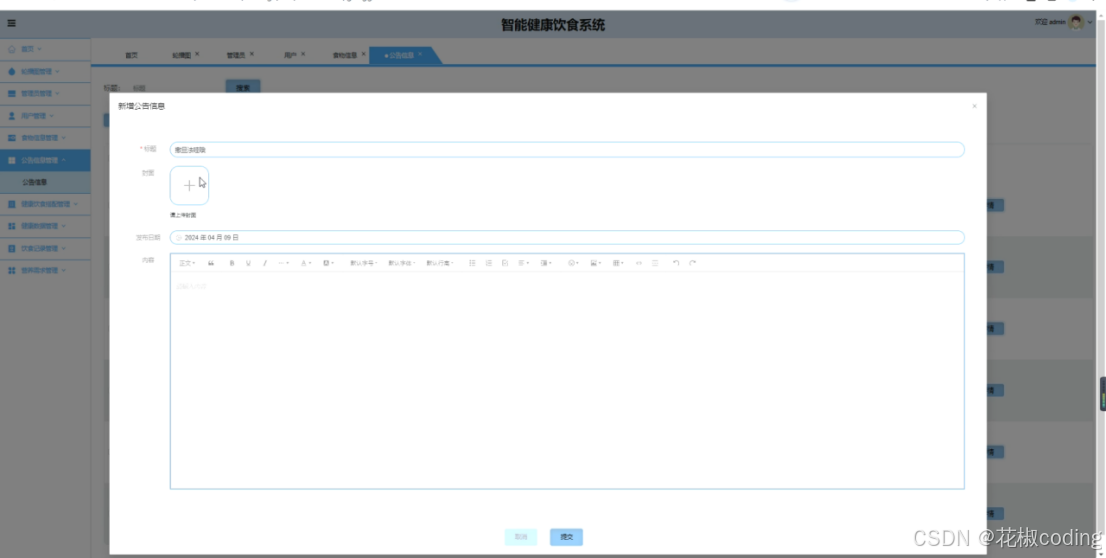
Task: Open the 发布日期 date picker field
Action: 566,238
